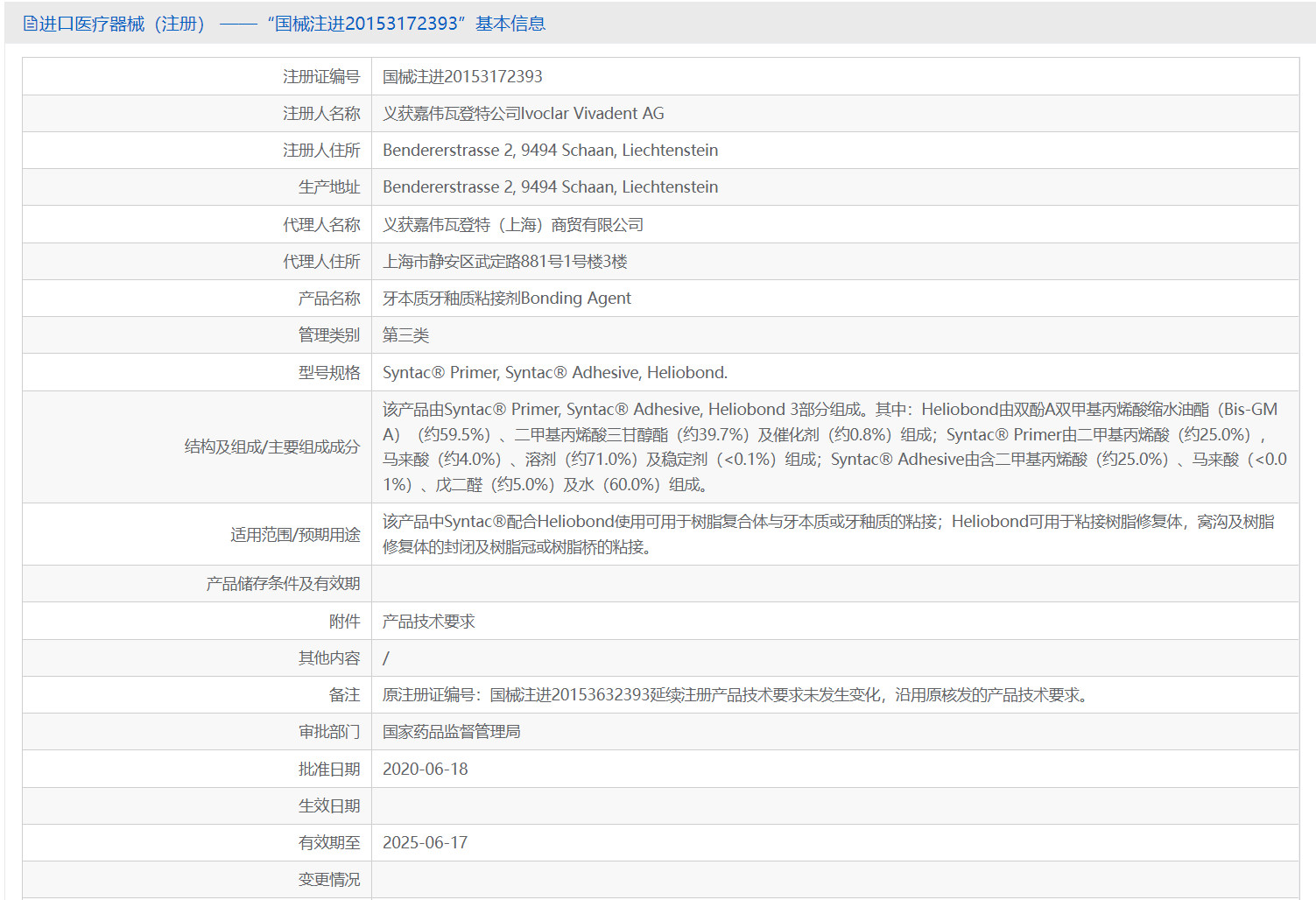This screenshot has height=900, width=1316.
Task: Click the slash value in 其他内容 row
Action: point(386,658)
